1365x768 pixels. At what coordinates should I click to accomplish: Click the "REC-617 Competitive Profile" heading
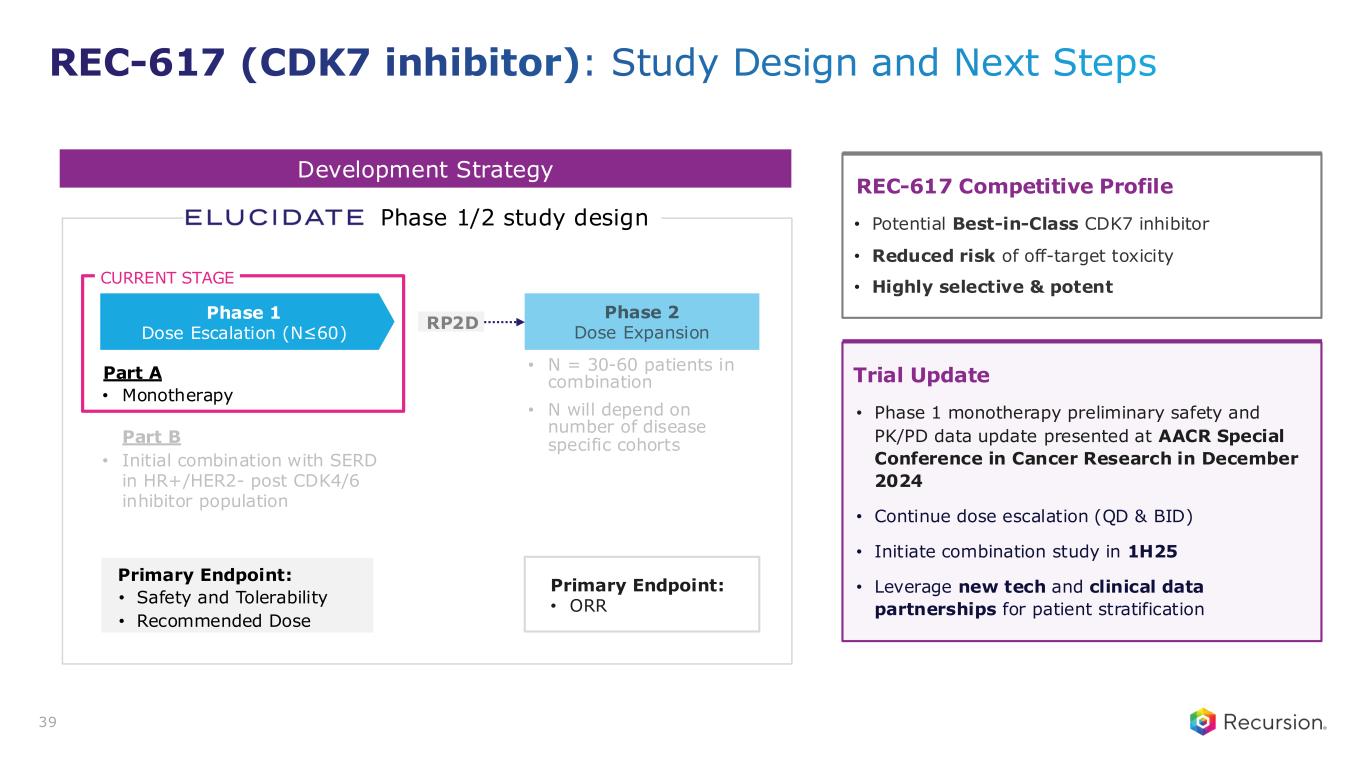(x=1014, y=187)
